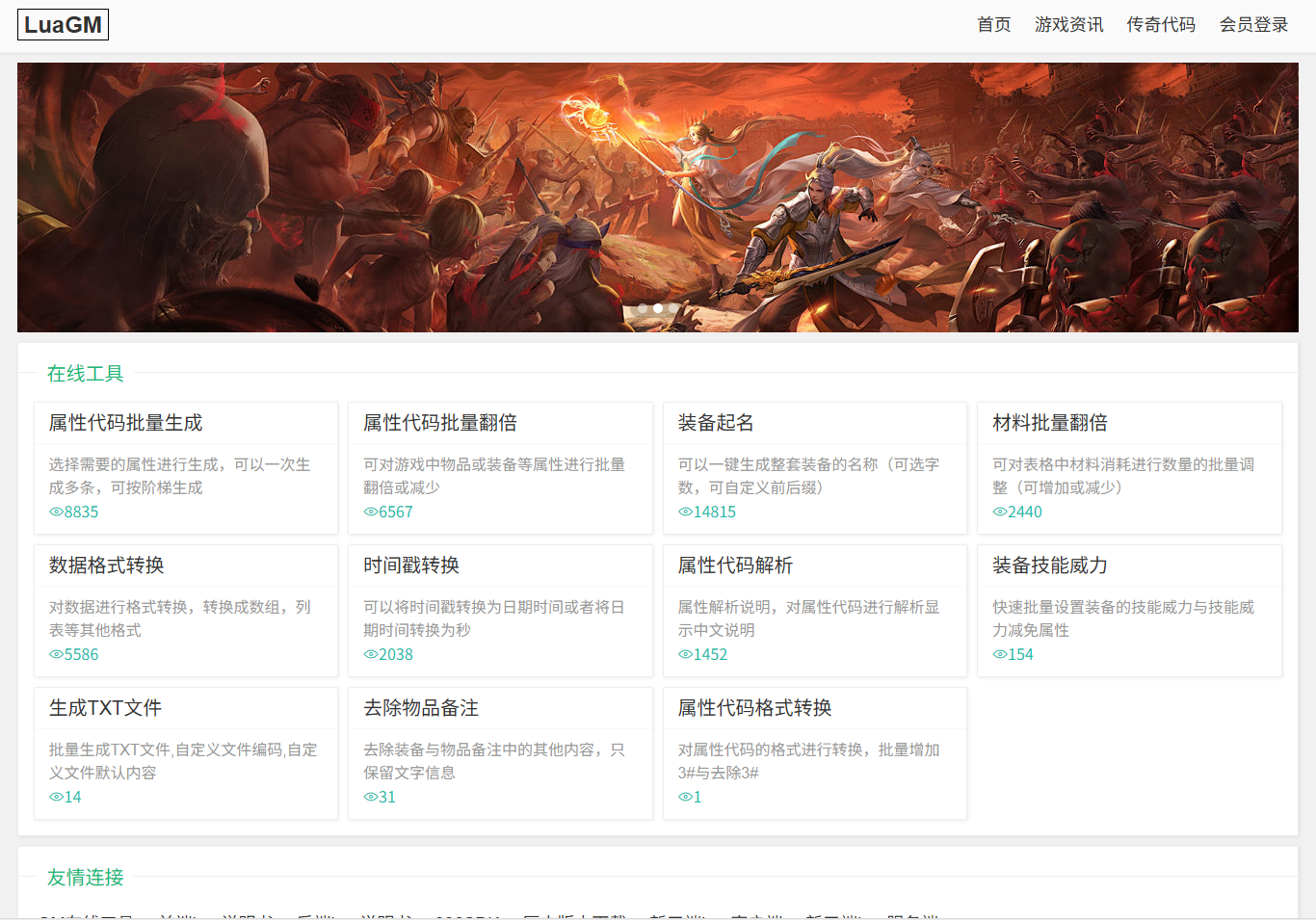Image resolution: width=1316 pixels, height=920 pixels.
Task: Open the 会员登录 menu item
Action: click(x=1253, y=25)
